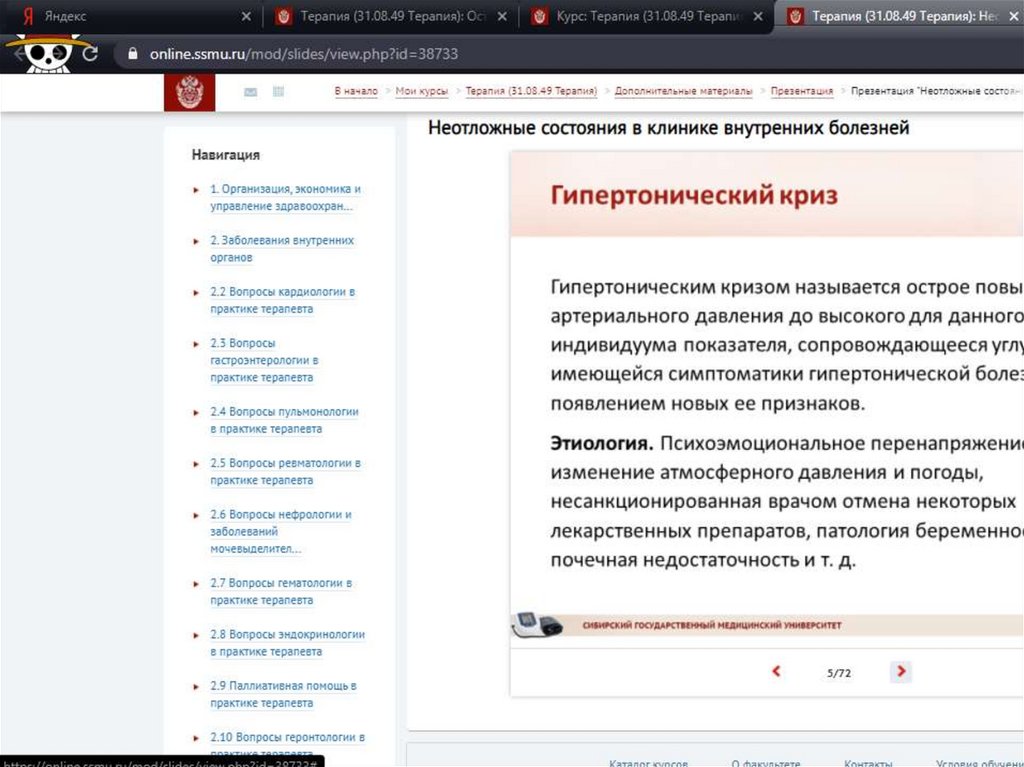This screenshot has width=1024, height=767.
Task: Close the Яндекс tab
Action: 246,16
